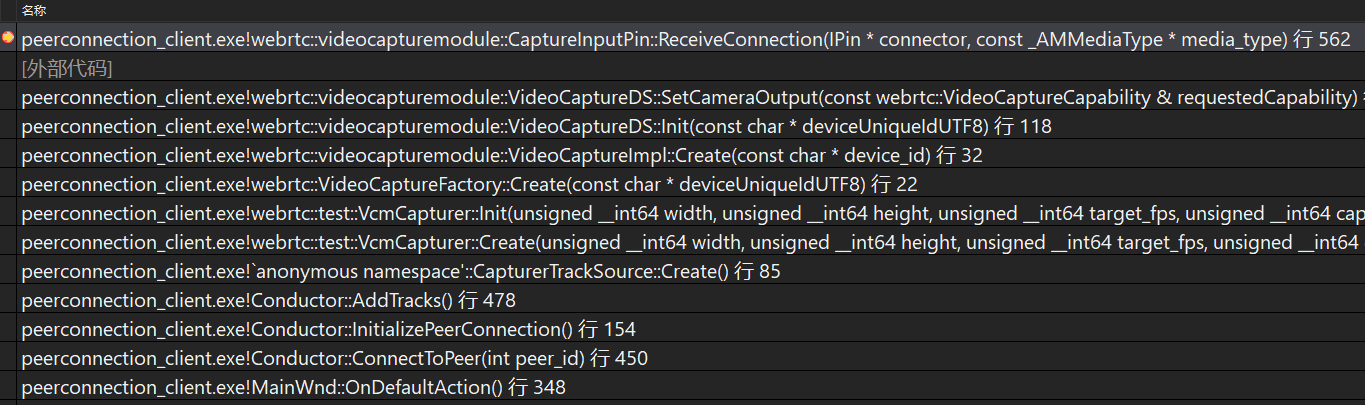1365x405 pixels.
Task: Click the left margin of the AddTracks row
Action: click(8, 301)
